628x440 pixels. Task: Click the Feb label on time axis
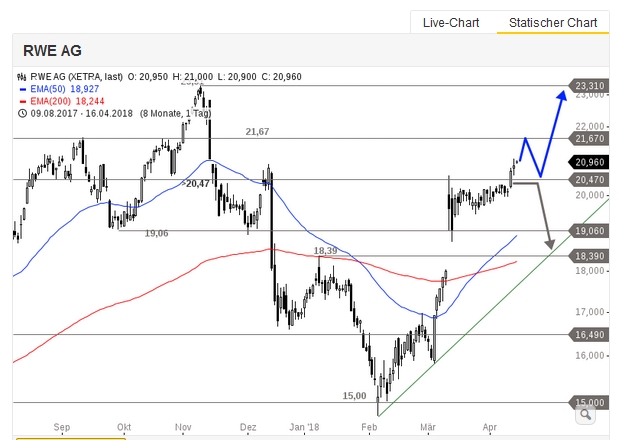click(369, 427)
